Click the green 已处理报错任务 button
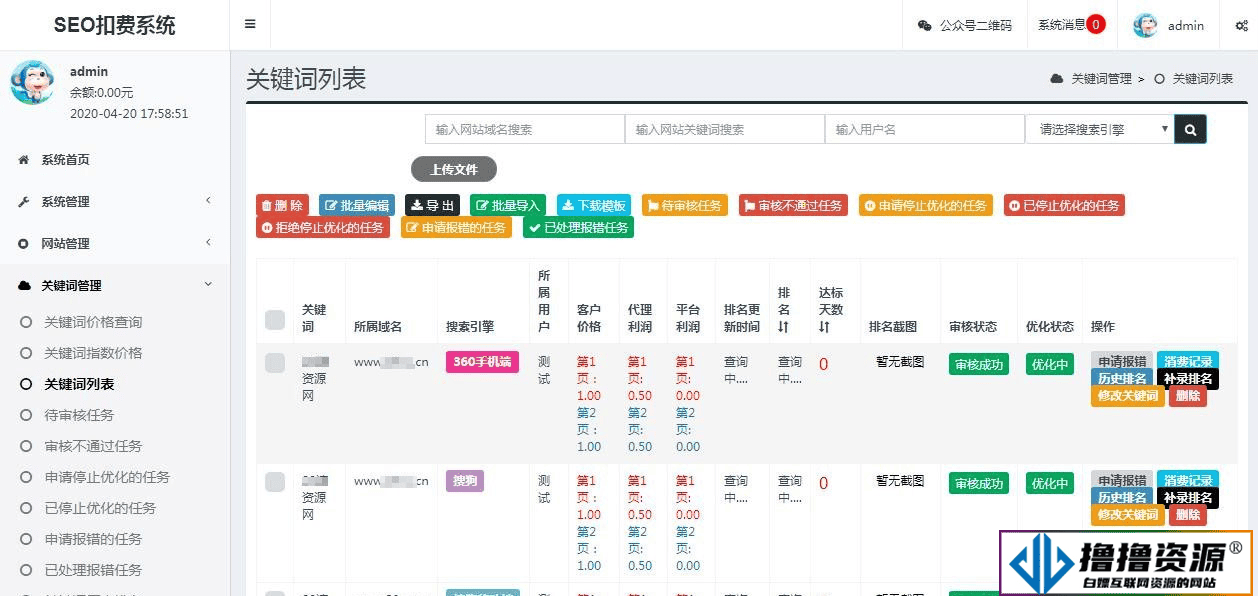This screenshot has height=596, width=1258. (577, 227)
